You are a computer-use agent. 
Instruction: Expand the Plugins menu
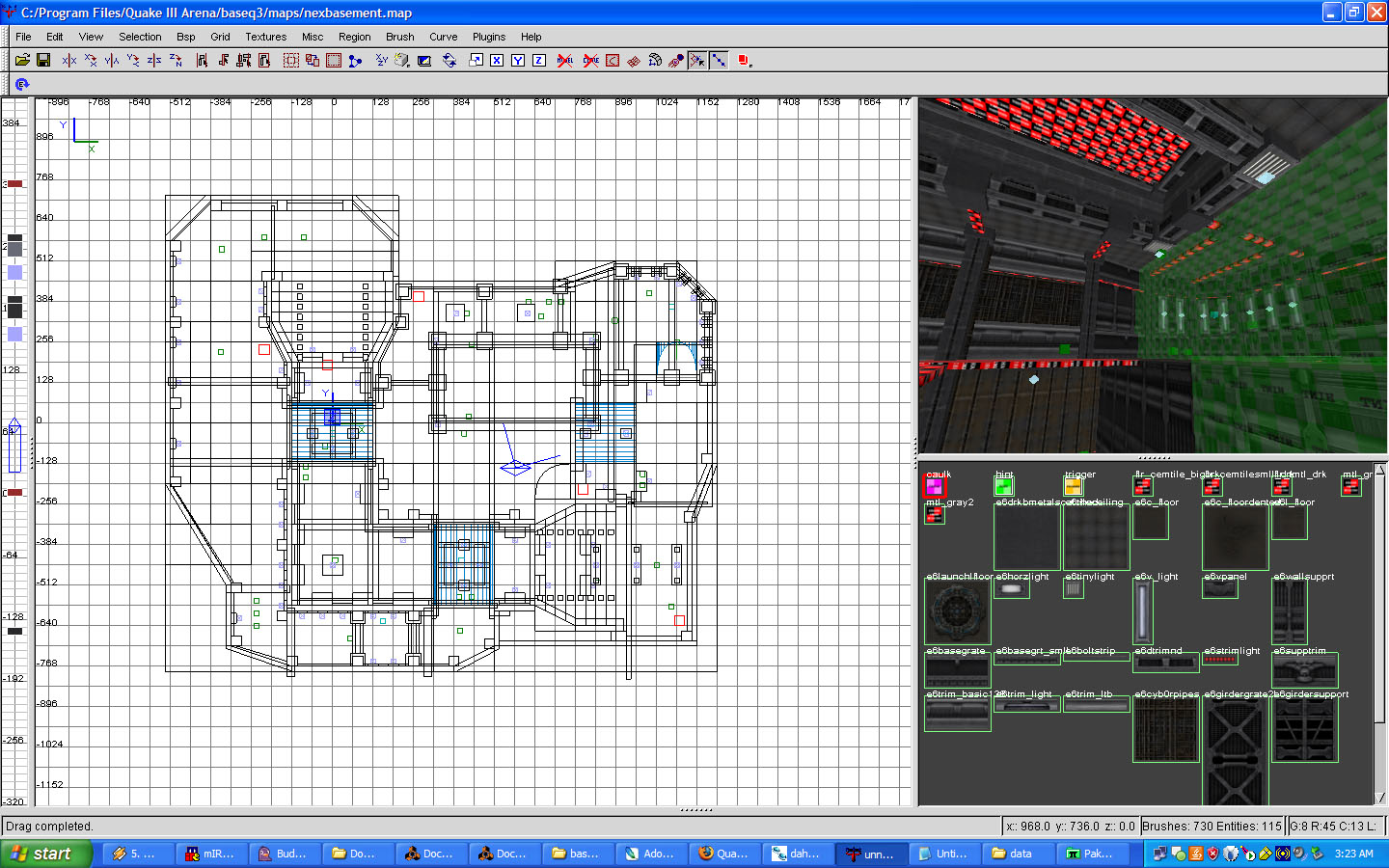[x=488, y=37]
